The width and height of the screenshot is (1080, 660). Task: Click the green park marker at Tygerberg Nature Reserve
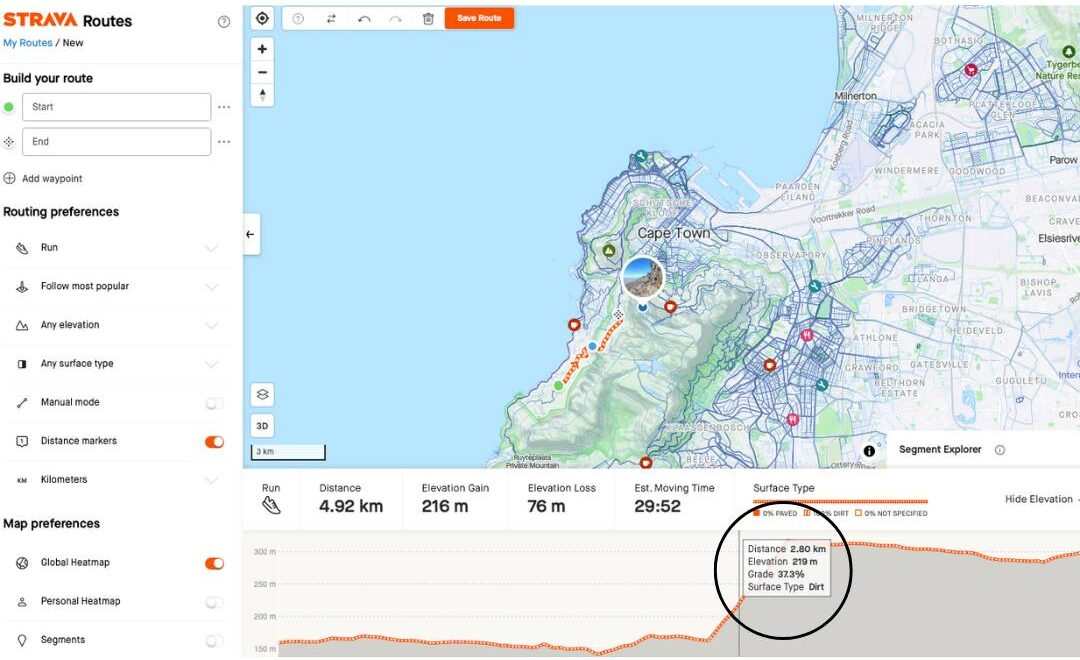coord(1068,52)
